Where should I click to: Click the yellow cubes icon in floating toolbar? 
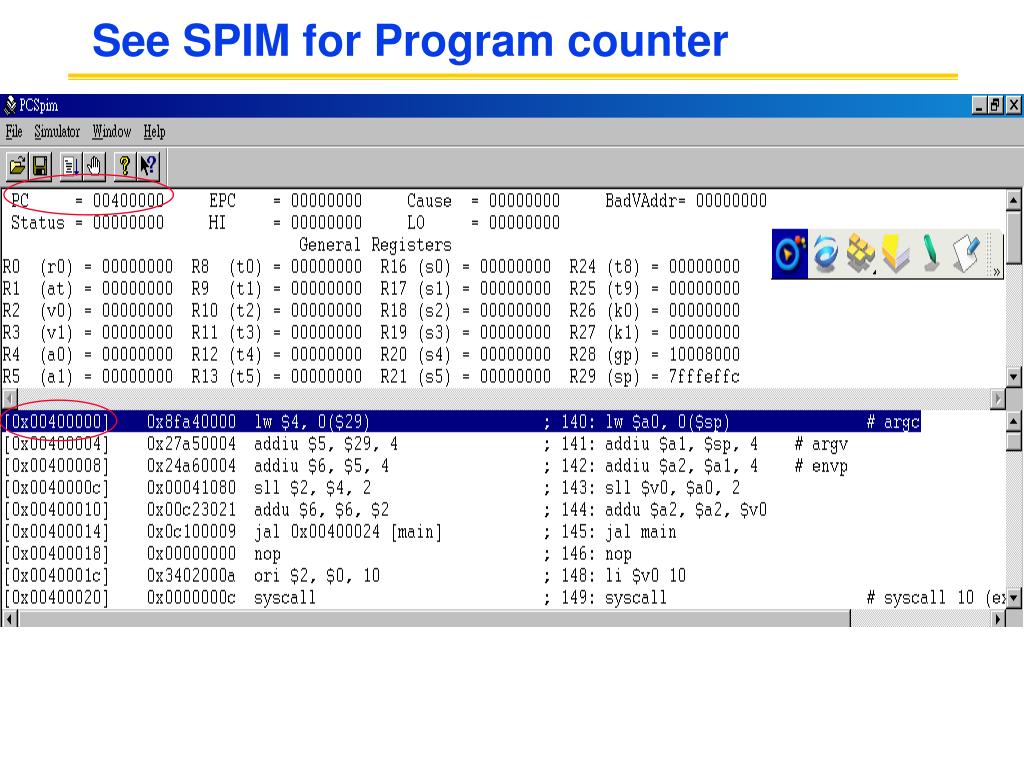[x=861, y=253]
